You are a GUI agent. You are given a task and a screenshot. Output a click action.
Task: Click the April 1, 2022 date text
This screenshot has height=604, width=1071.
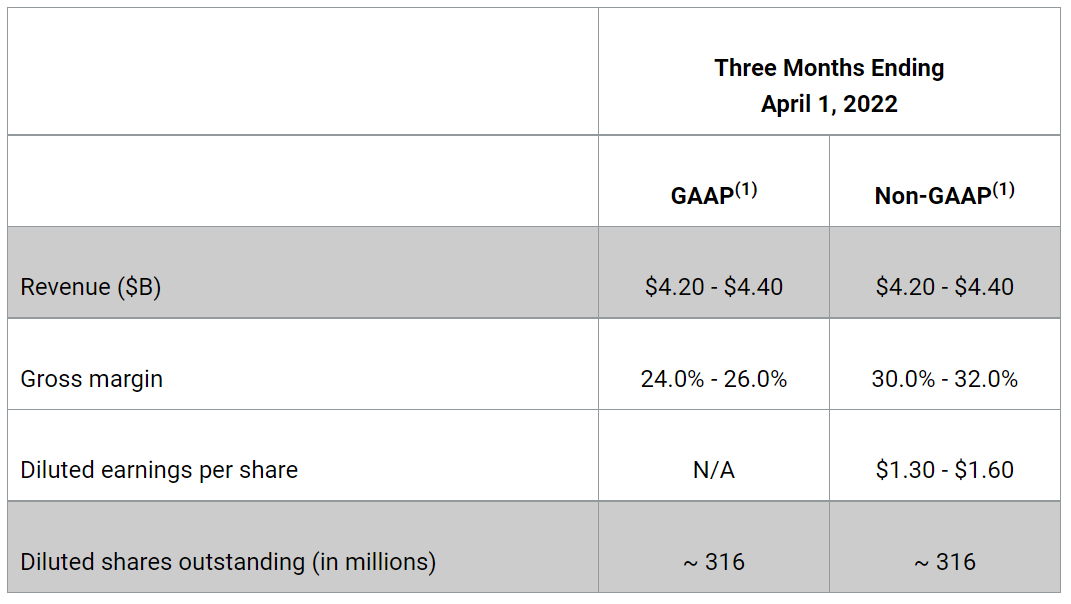[x=829, y=104]
